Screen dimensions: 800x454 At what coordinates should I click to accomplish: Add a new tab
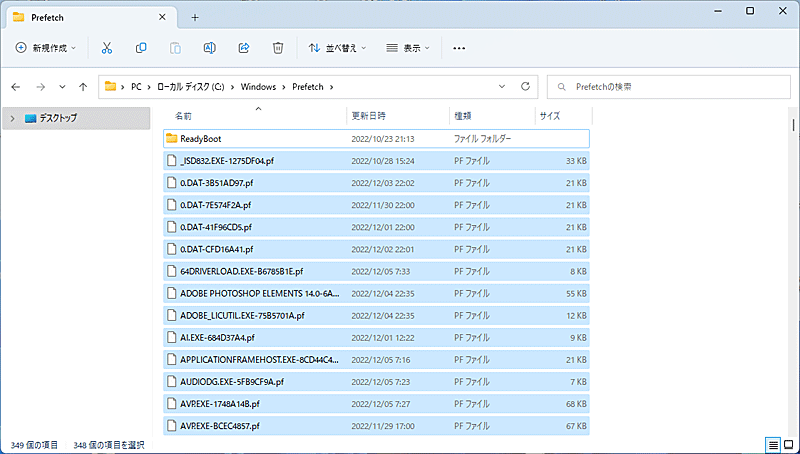(x=195, y=17)
